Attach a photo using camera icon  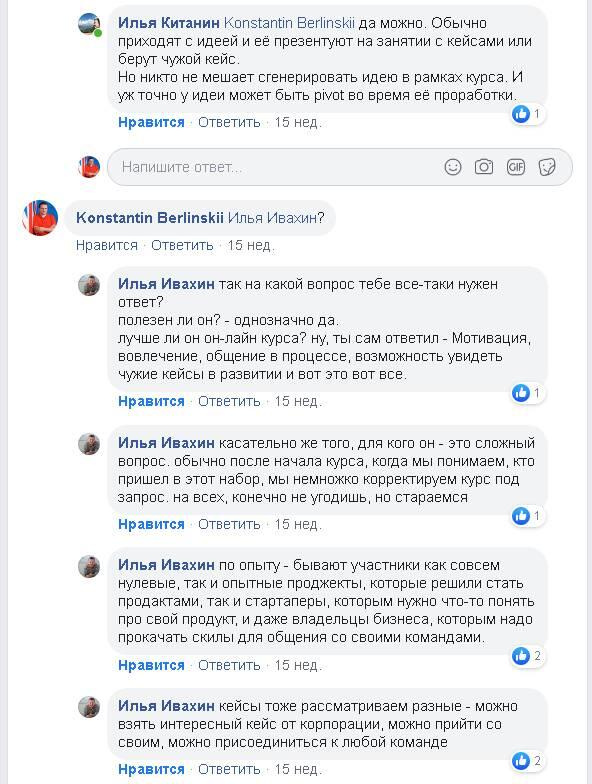pos(484,167)
